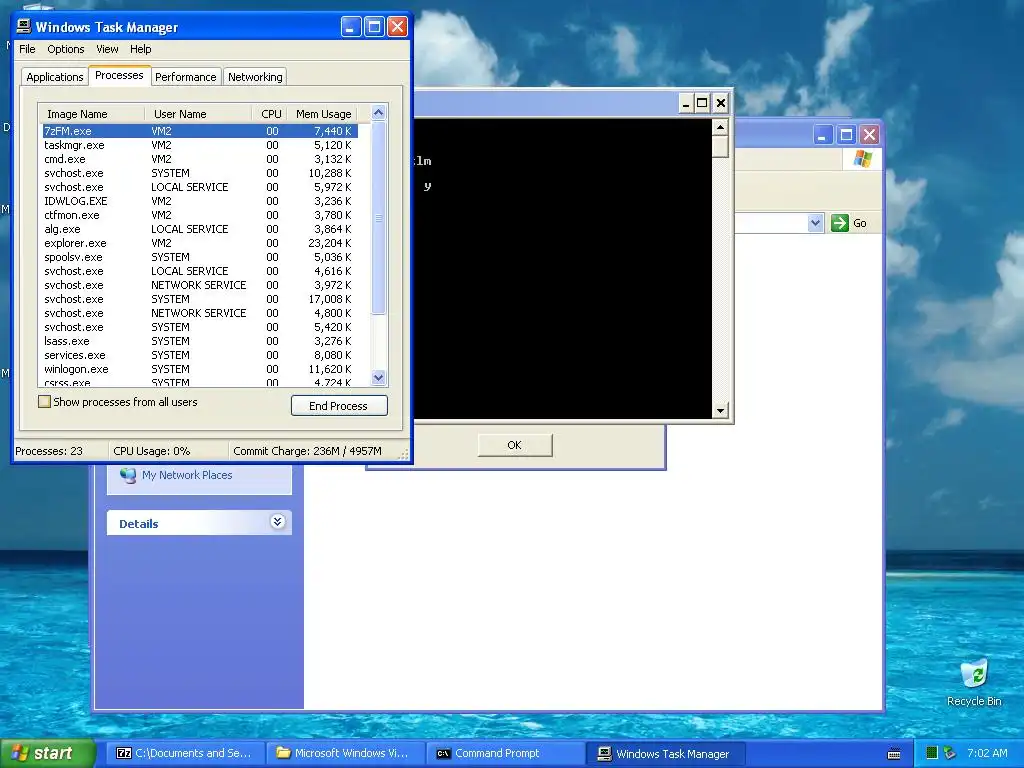
Task: Click the 10,288 K memory value
Action: coord(330,173)
